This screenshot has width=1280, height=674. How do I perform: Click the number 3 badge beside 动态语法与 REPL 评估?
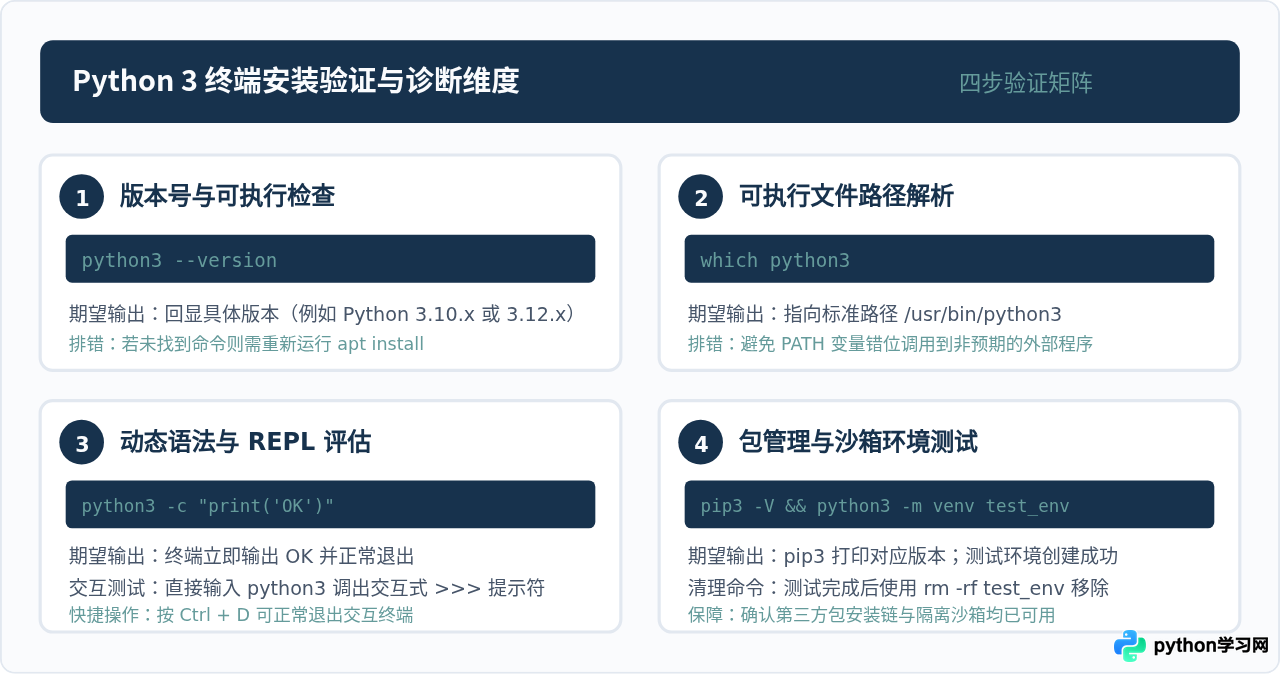(x=82, y=442)
